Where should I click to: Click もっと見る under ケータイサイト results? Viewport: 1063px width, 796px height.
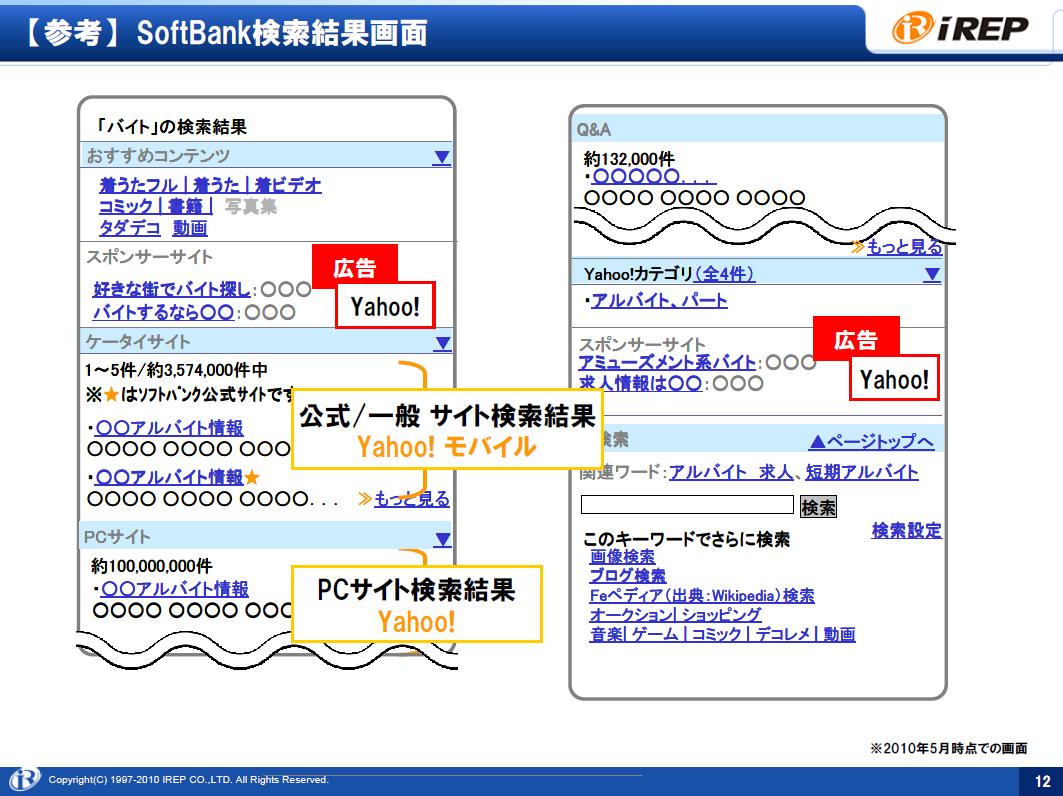(412, 499)
